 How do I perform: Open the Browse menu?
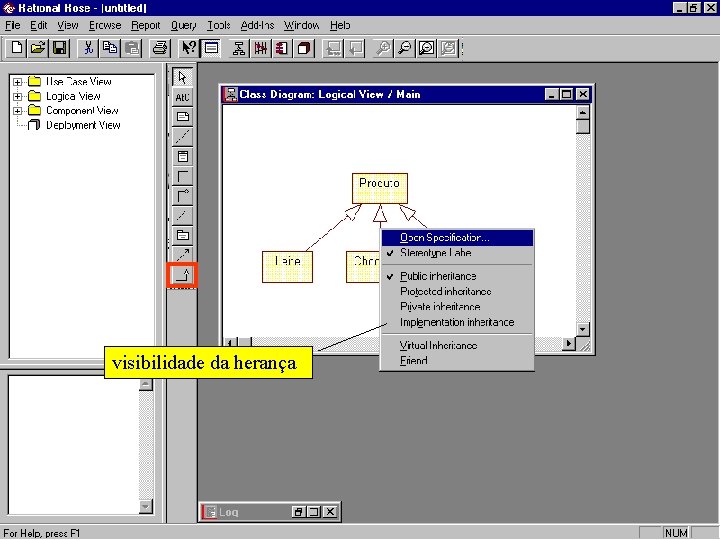pyautogui.click(x=105, y=25)
